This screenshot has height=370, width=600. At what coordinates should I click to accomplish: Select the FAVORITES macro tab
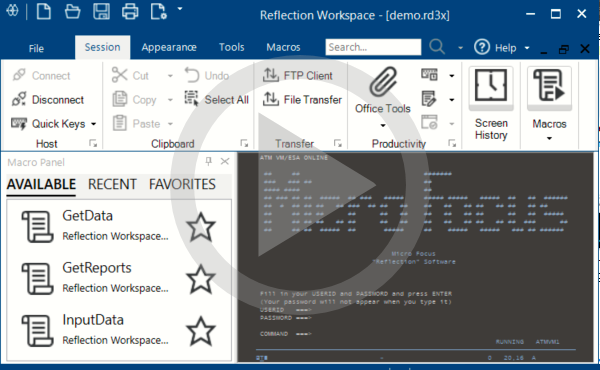click(182, 184)
